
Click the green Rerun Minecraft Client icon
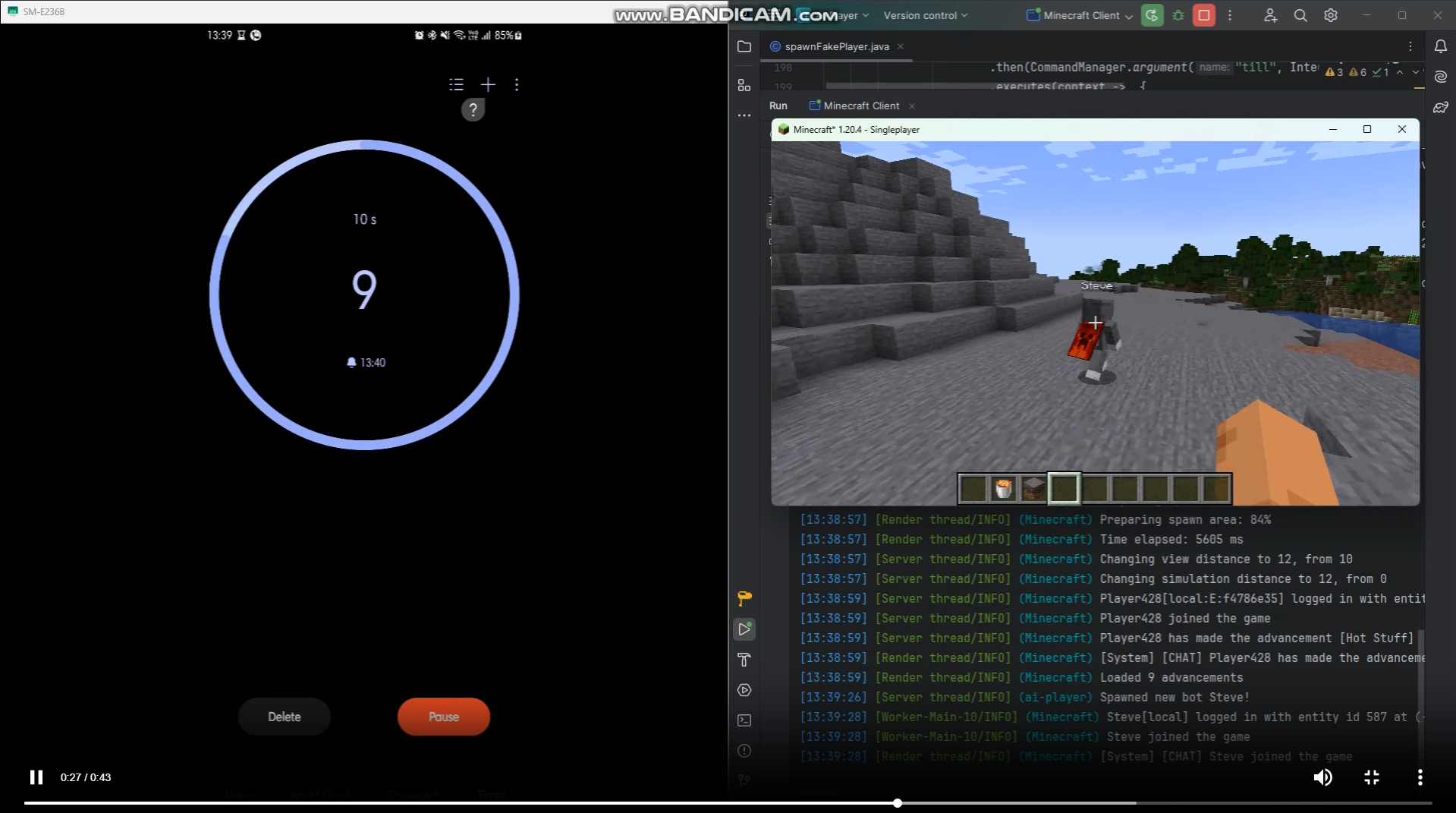(x=1152, y=15)
